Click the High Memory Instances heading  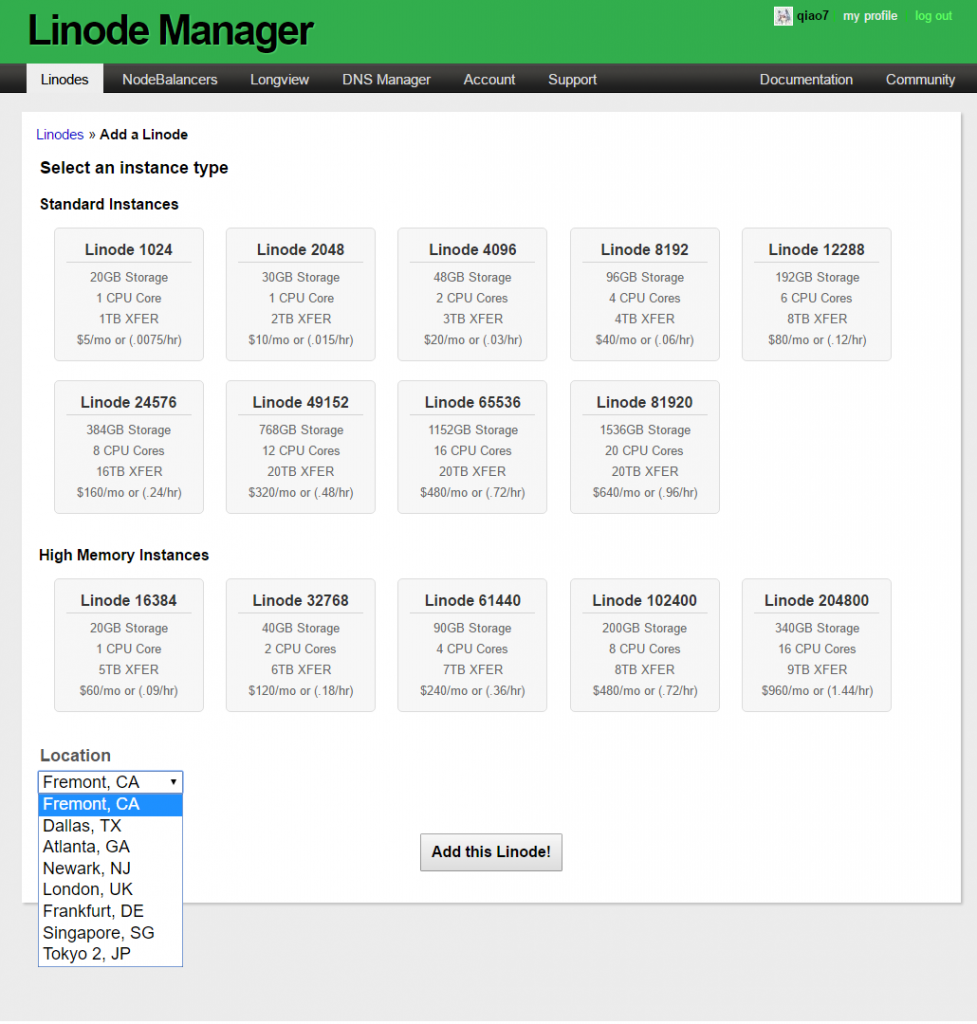(124, 555)
